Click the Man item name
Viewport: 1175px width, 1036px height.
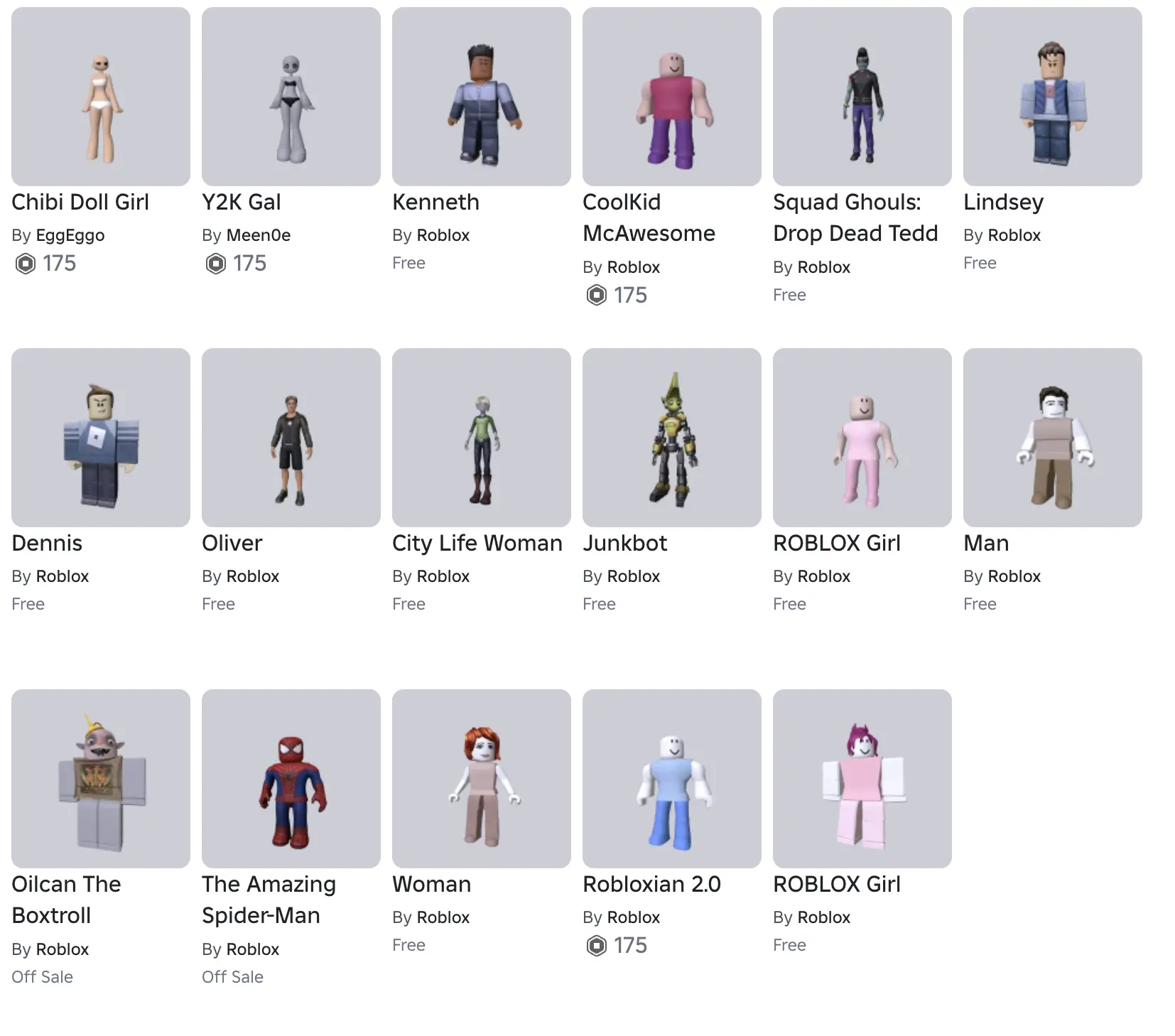click(x=986, y=544)
